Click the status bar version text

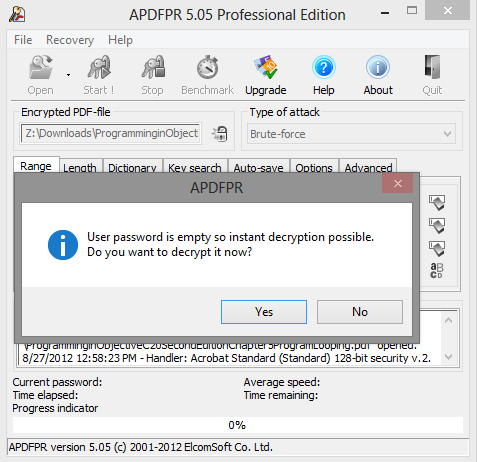[x=141, y=447]
